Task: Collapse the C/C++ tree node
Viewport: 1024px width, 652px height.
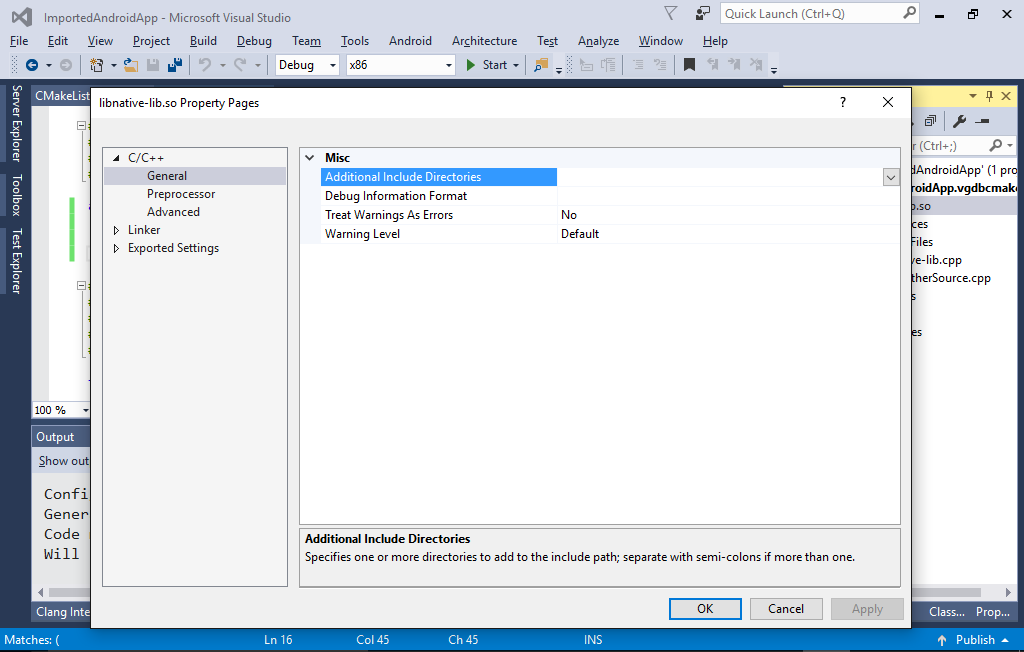Action: [116, 158]
